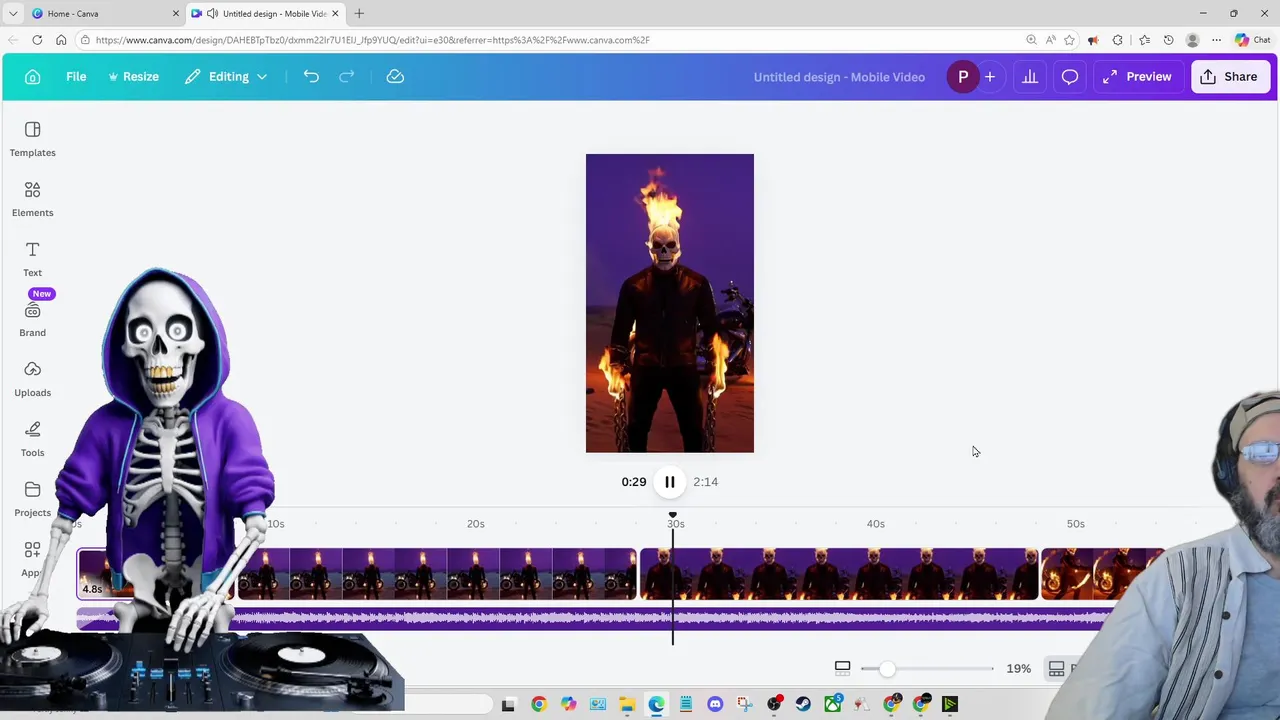
Task: Select the second video clip in timeline
Action: point(436,574)
